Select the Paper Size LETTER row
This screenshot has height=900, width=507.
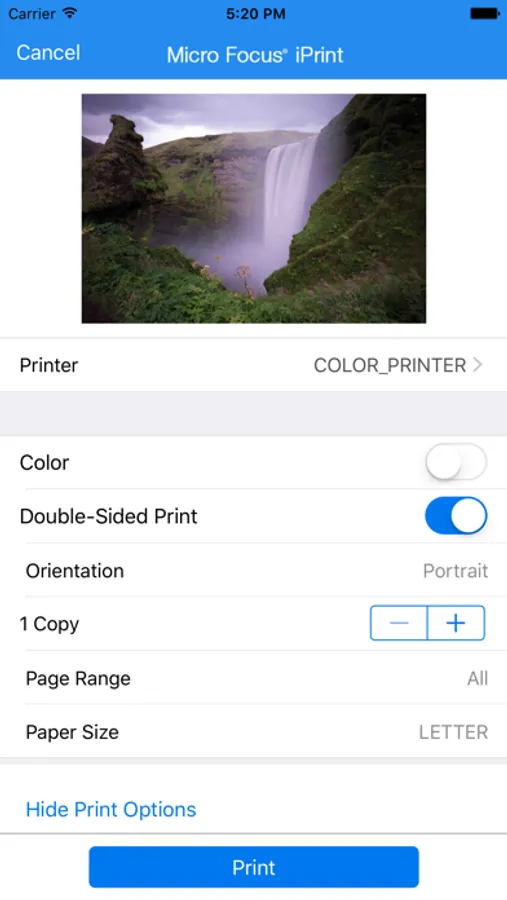coord(253,732)
